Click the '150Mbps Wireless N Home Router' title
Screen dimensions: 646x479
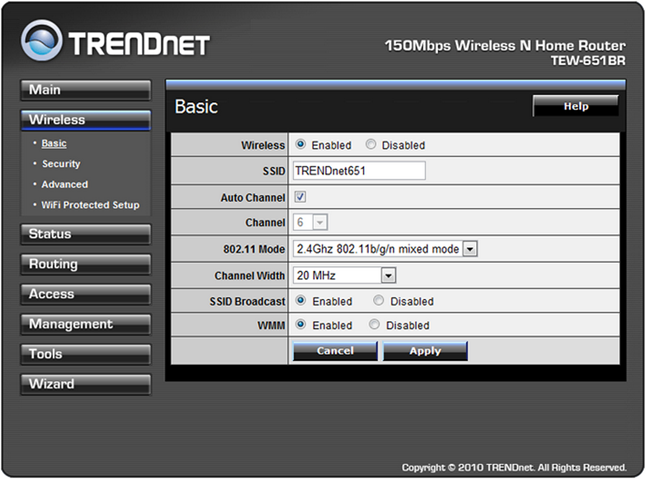pos(505,45)
